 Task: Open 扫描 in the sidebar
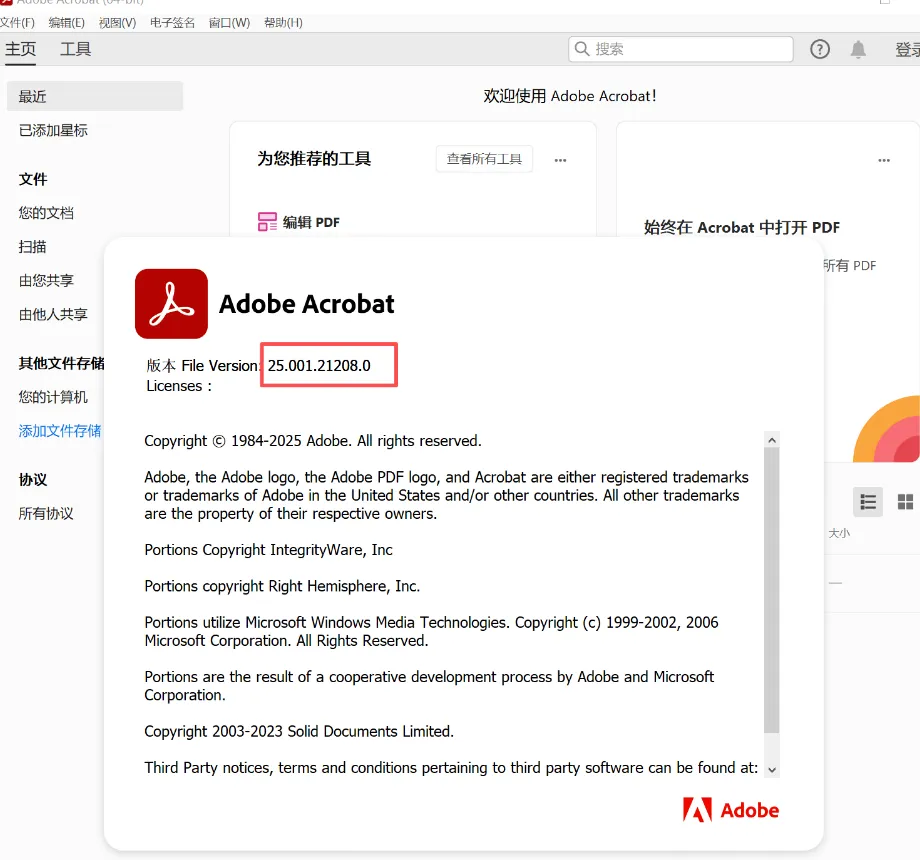click(32, 246)
